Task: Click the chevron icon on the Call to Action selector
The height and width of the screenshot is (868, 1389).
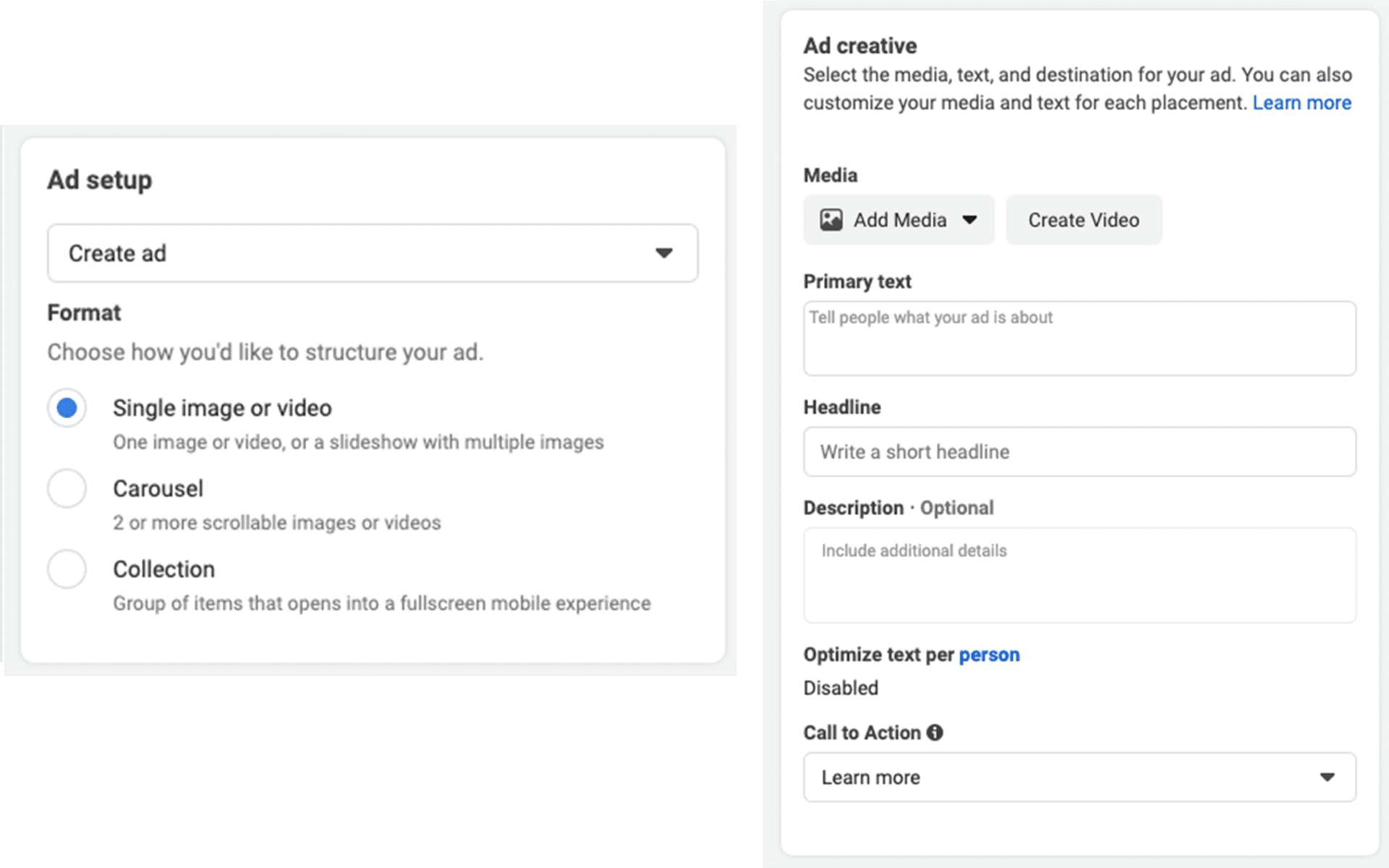Action: click(x=1326, y=777)
